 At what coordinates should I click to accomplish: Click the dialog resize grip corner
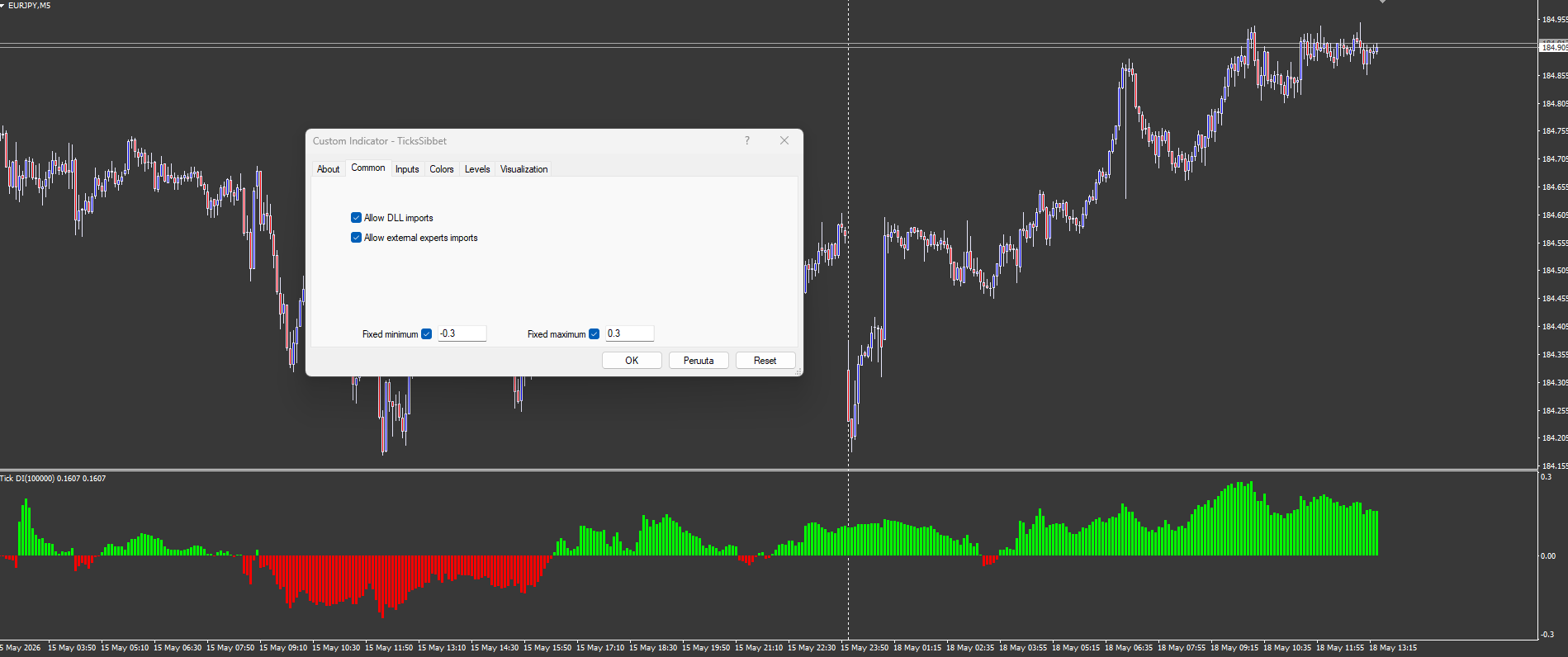798,371
